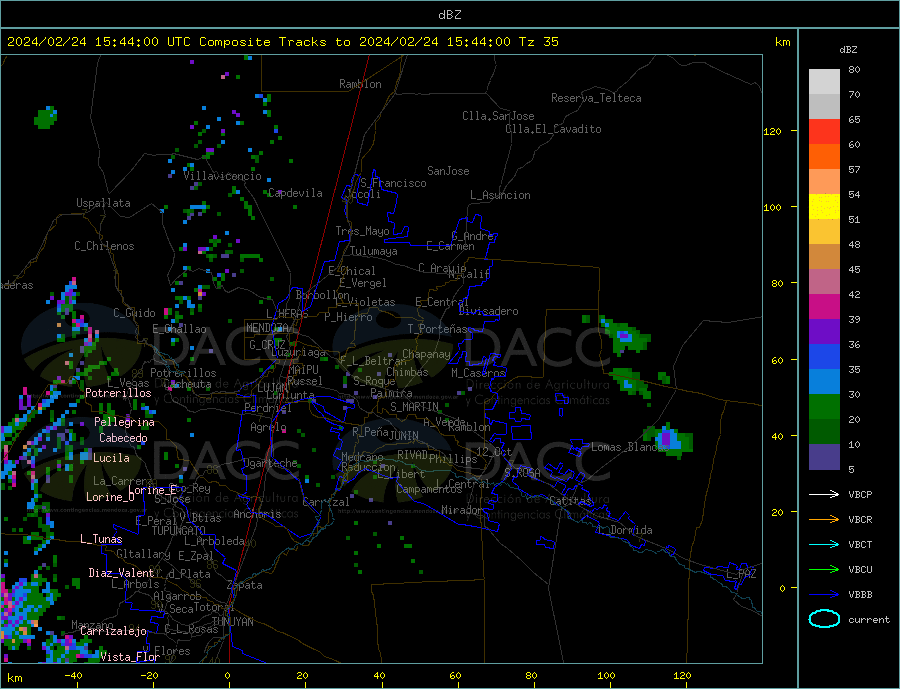Screen dimensions: 900x689
Task: Click the 'L_PAZ' map label
Action: [741, 574]
